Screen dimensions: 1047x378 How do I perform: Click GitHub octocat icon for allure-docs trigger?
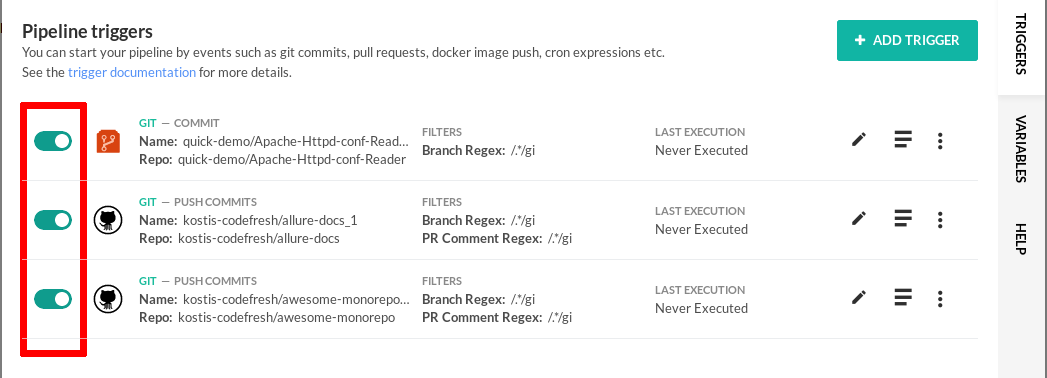click(x=108, y=220)
